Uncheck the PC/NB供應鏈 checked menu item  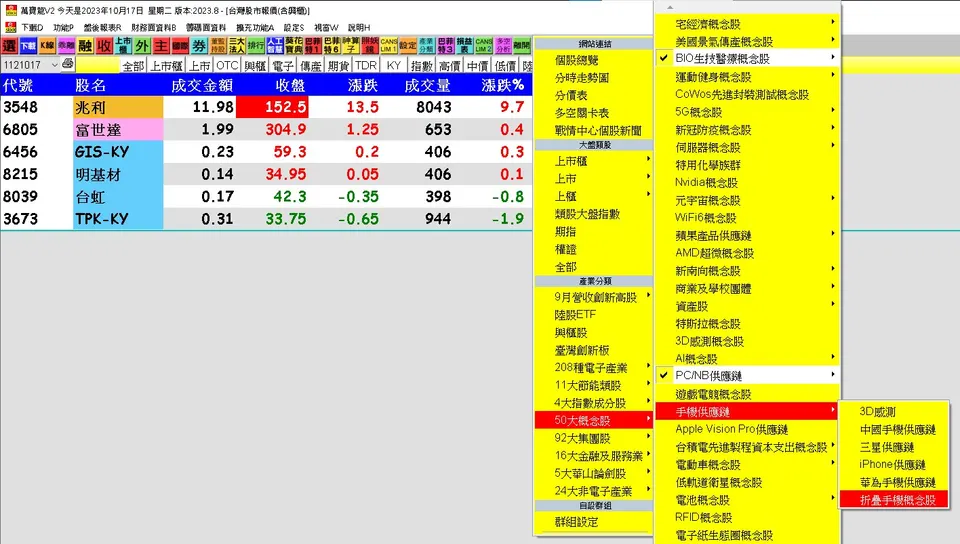pos(748,375)
